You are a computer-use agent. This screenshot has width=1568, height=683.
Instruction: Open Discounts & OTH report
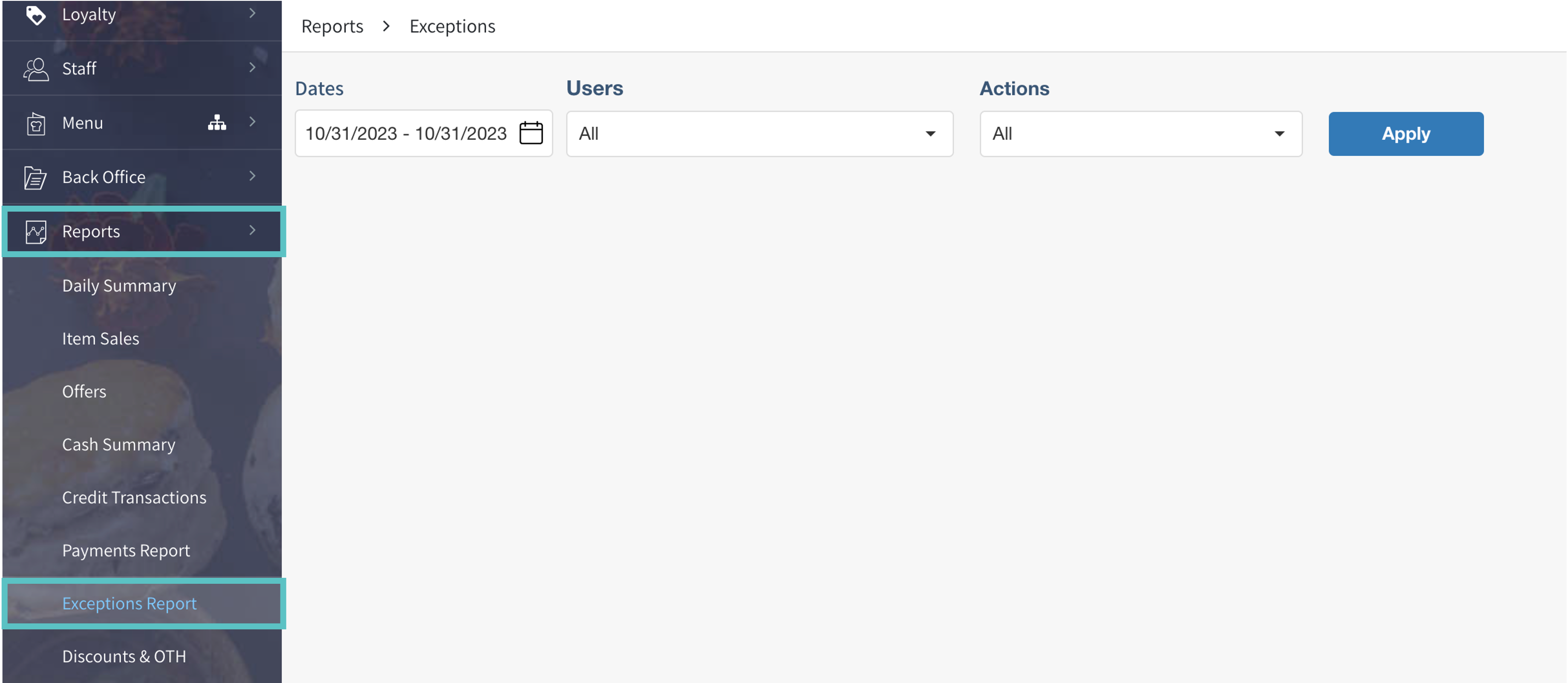click(124, 656)
